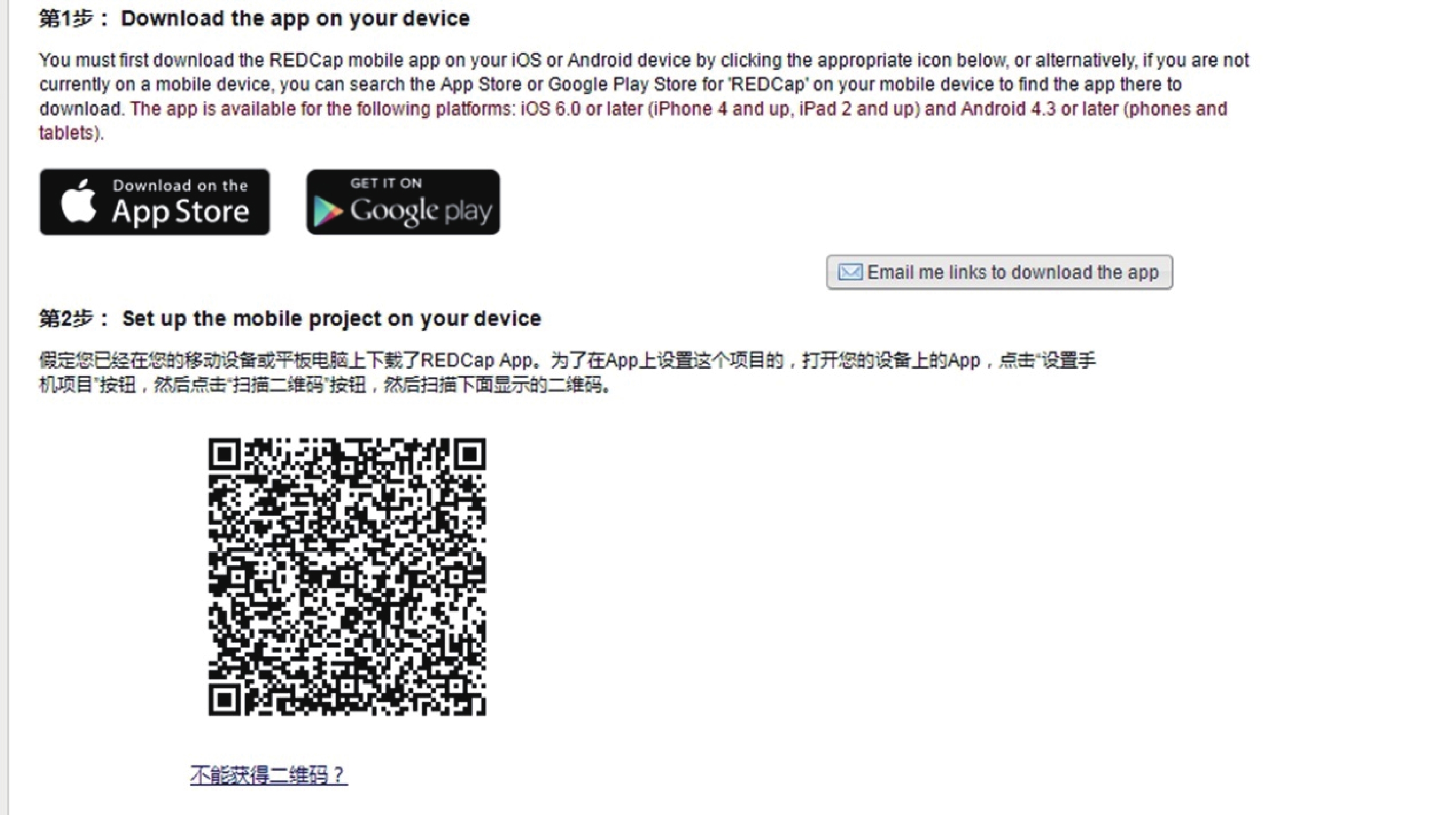Click QR code's bottom-left finder square
Screen dimensions: 1456x815
pos(225,700)
